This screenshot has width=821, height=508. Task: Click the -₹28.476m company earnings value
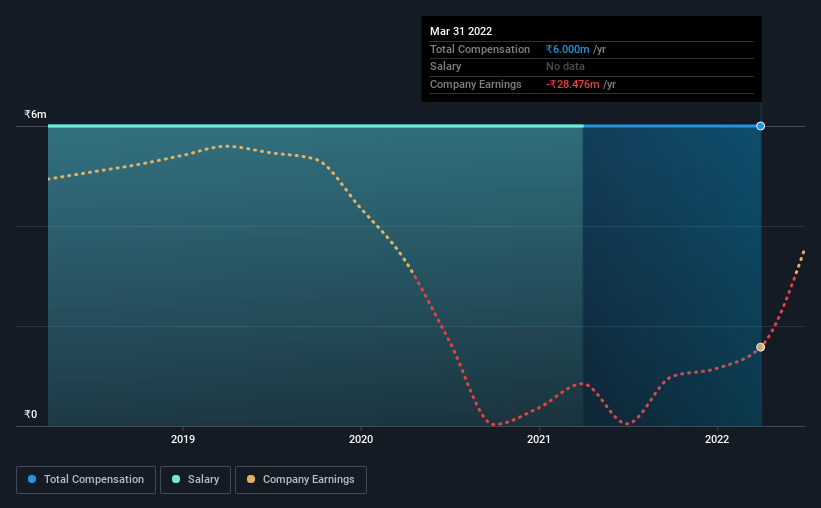(573, 84)
